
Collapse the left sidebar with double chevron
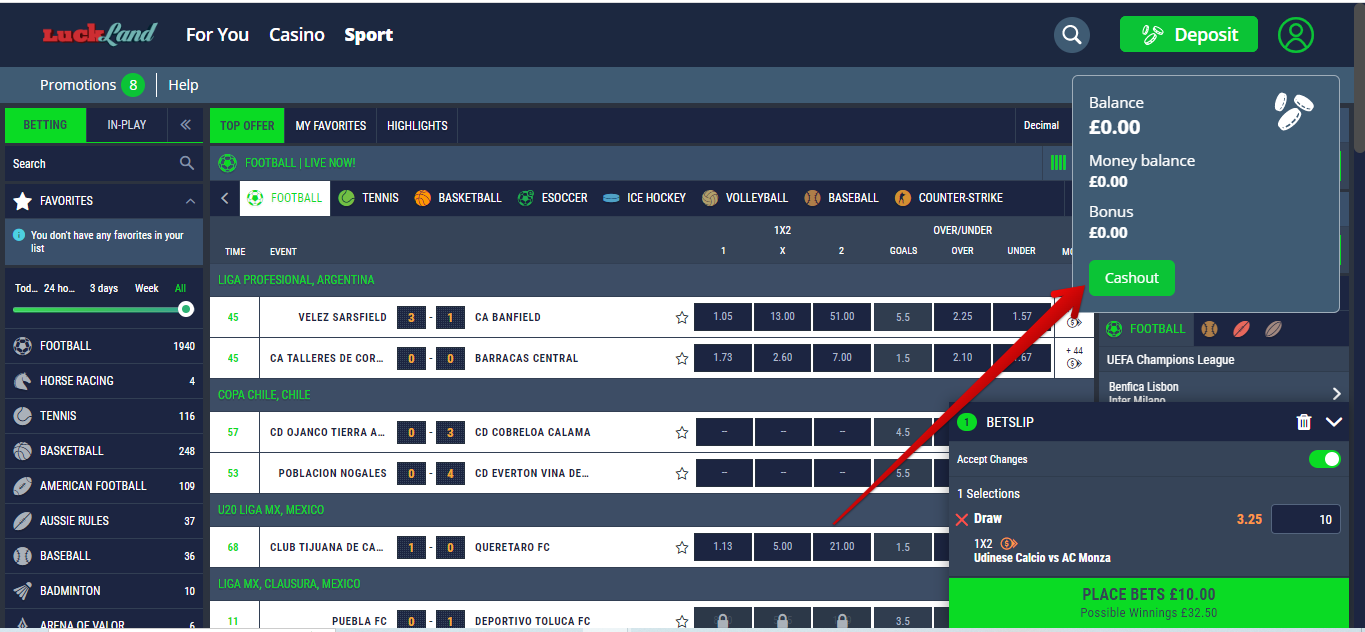pos(185,125)
